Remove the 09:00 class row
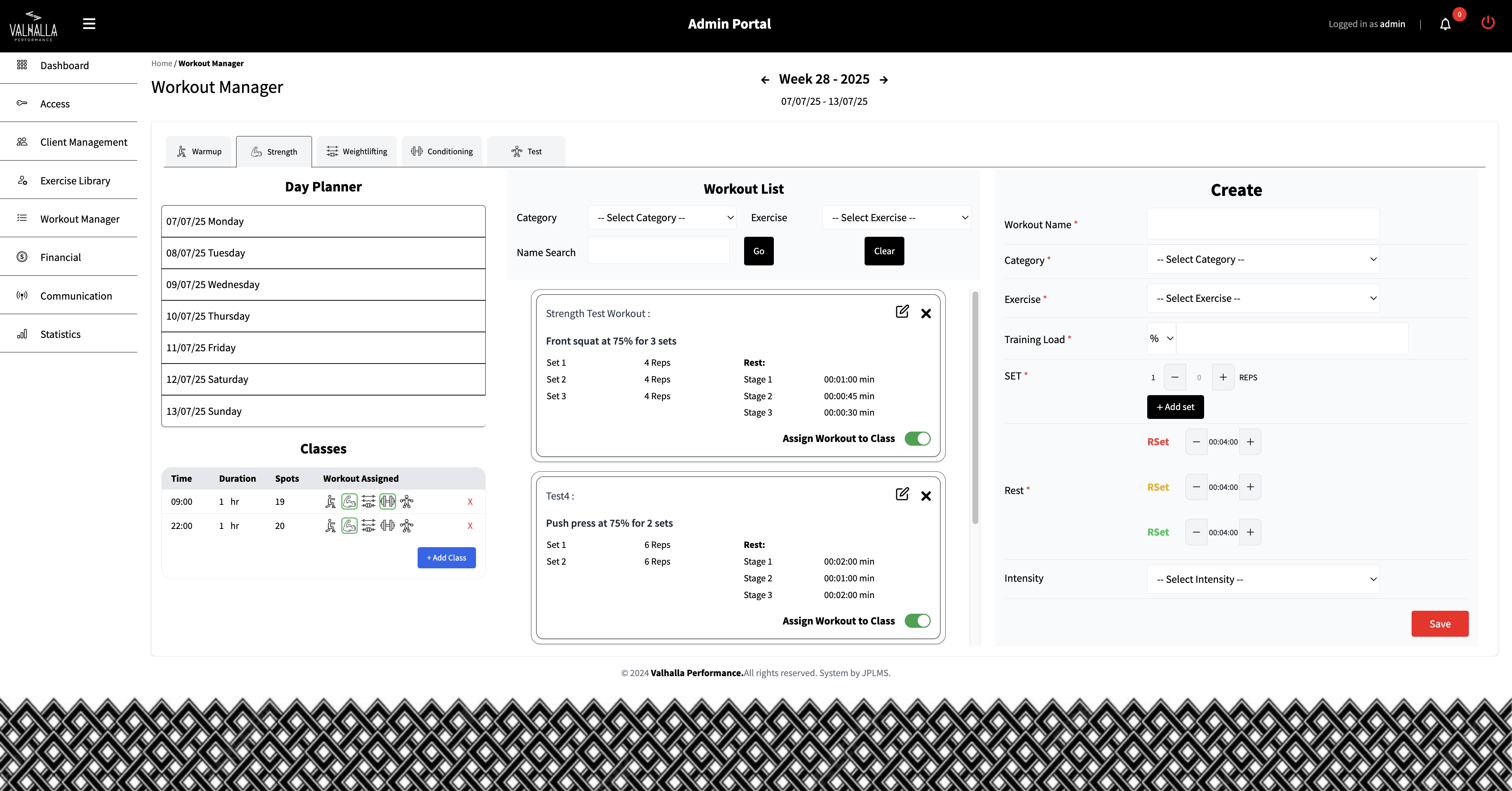Image resolution: width=1512 pixels, height=791 pixels. (x=470, y=502)
